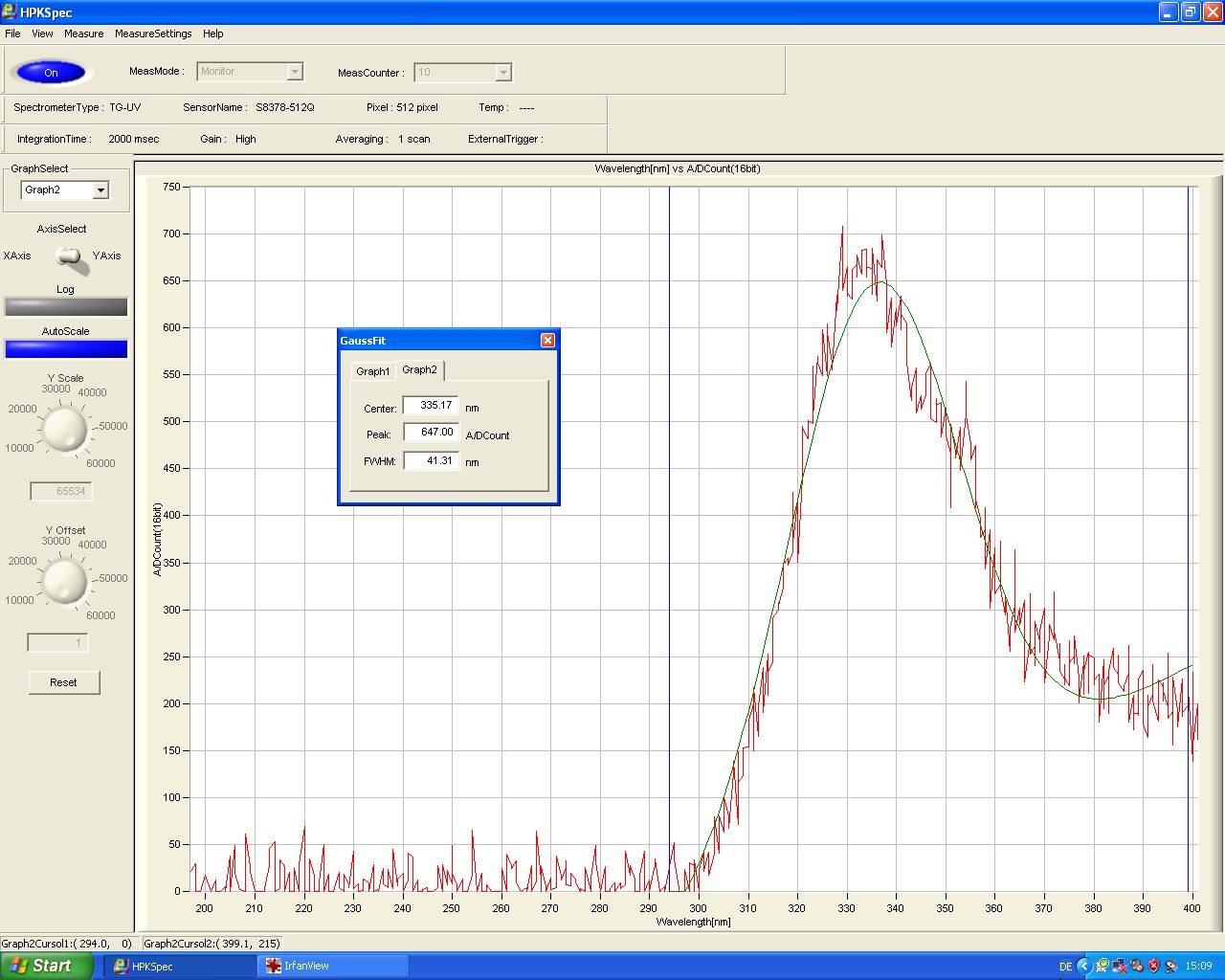This screenshot has width=1225, height=980.
Task: Toggle the blue AutoScale button
Action: pos(66,349)
